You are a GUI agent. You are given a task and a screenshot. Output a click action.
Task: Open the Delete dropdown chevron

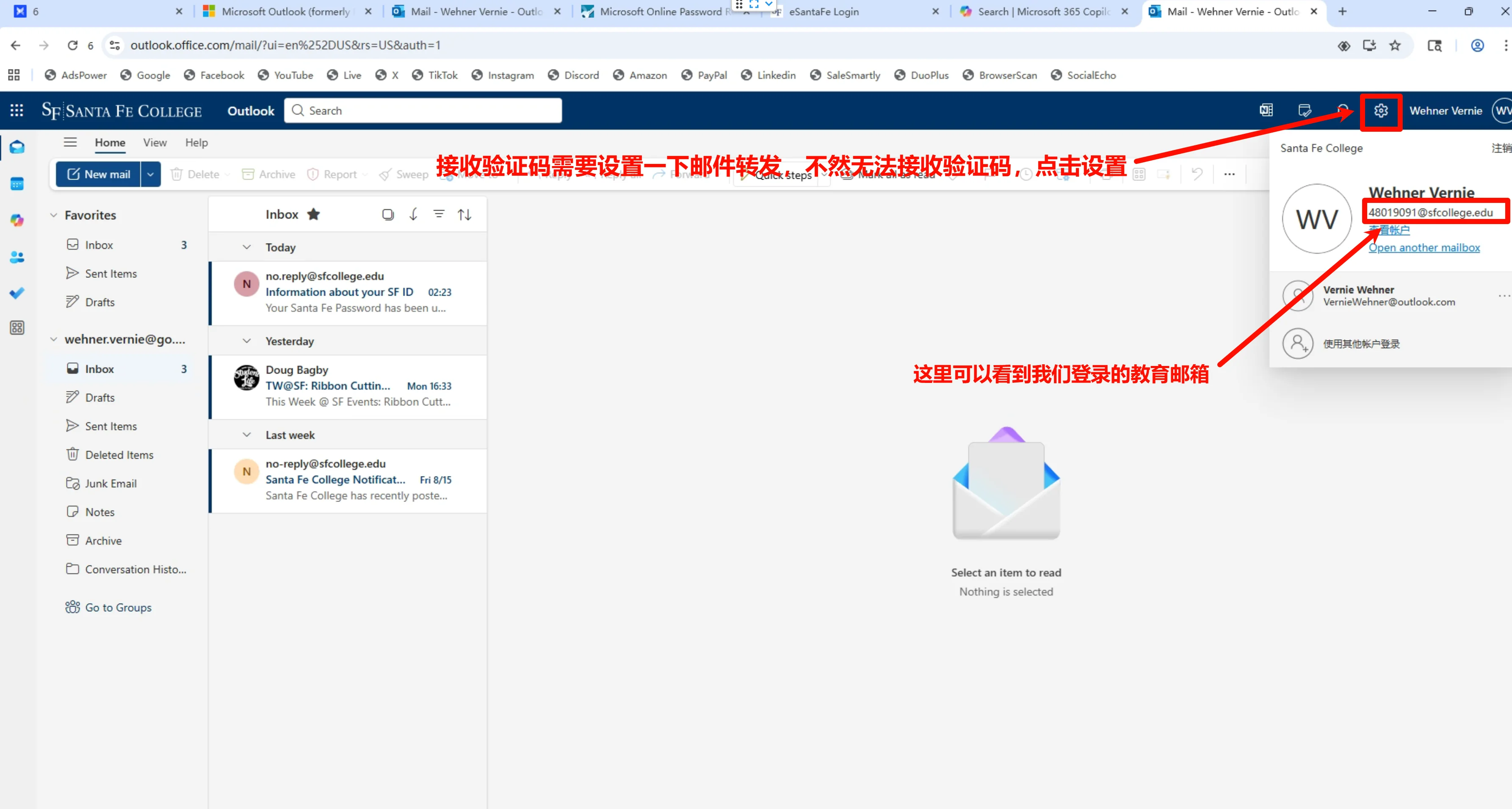(x=228, y=175)
